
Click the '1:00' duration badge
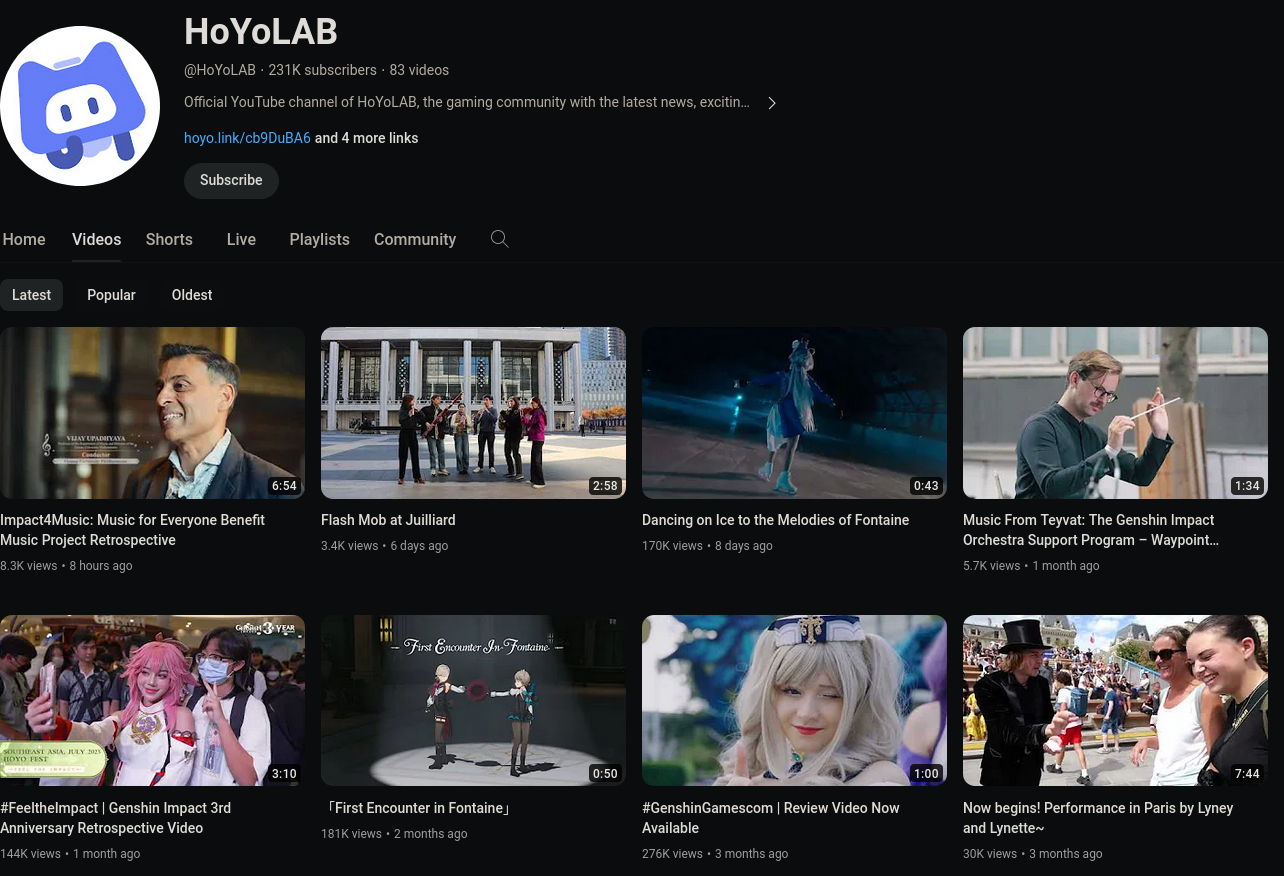pos(926,774)
